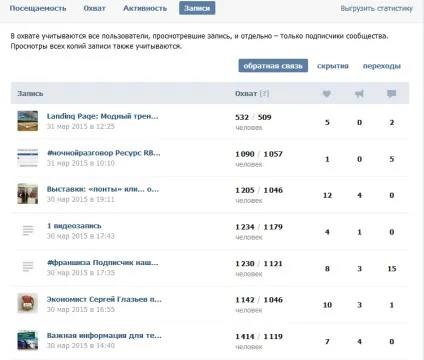Open post '#ночнойразговор Ресурс RB...'
Viewport: 424px width, 360px height.
[104, 153]
